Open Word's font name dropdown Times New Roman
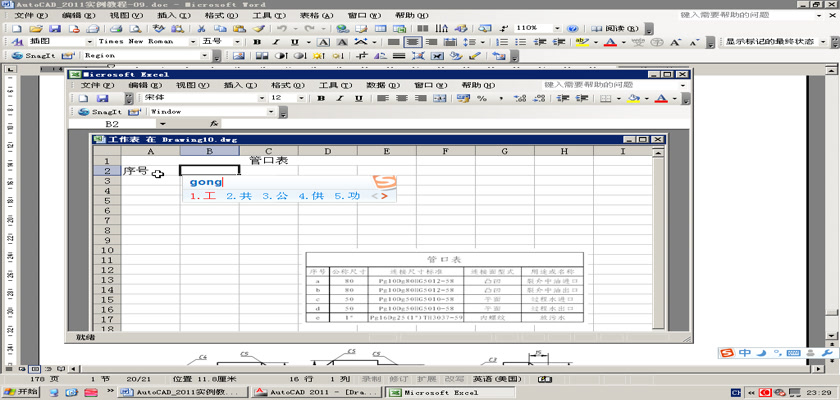Viewport: 840px width, 400px height. point(193,42)
